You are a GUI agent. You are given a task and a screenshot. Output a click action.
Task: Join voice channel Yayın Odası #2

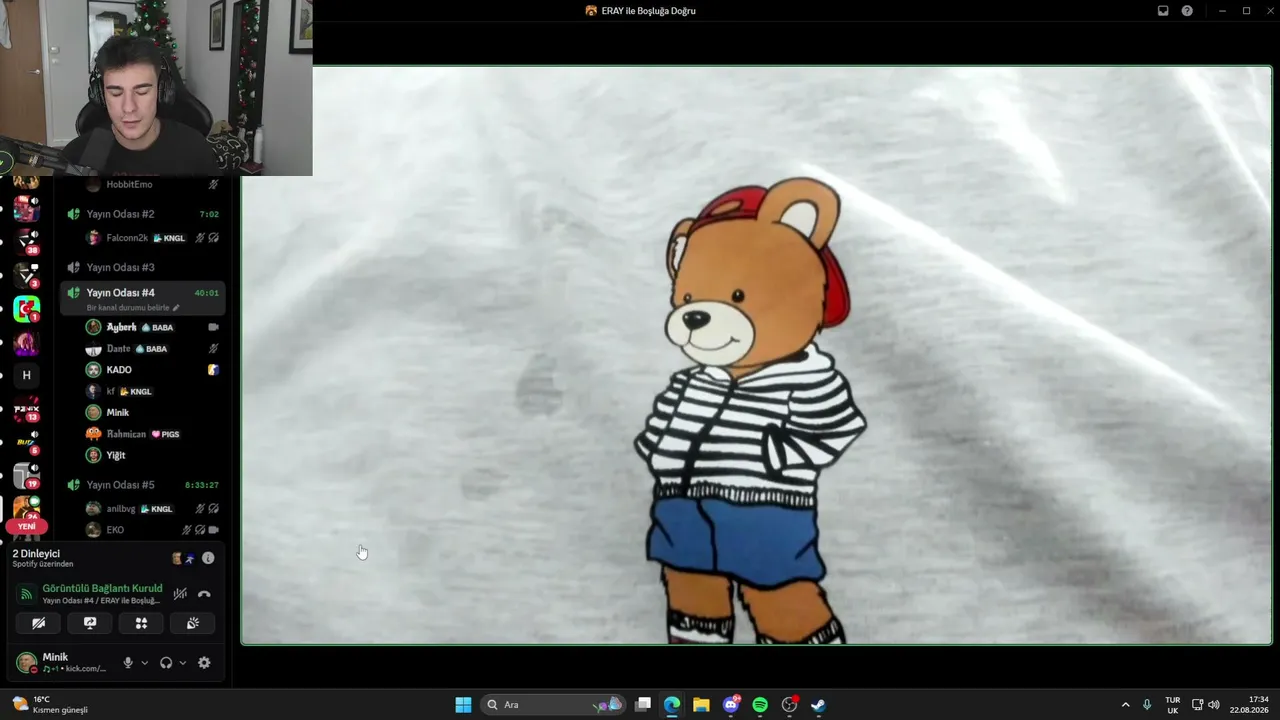point(143,214)
